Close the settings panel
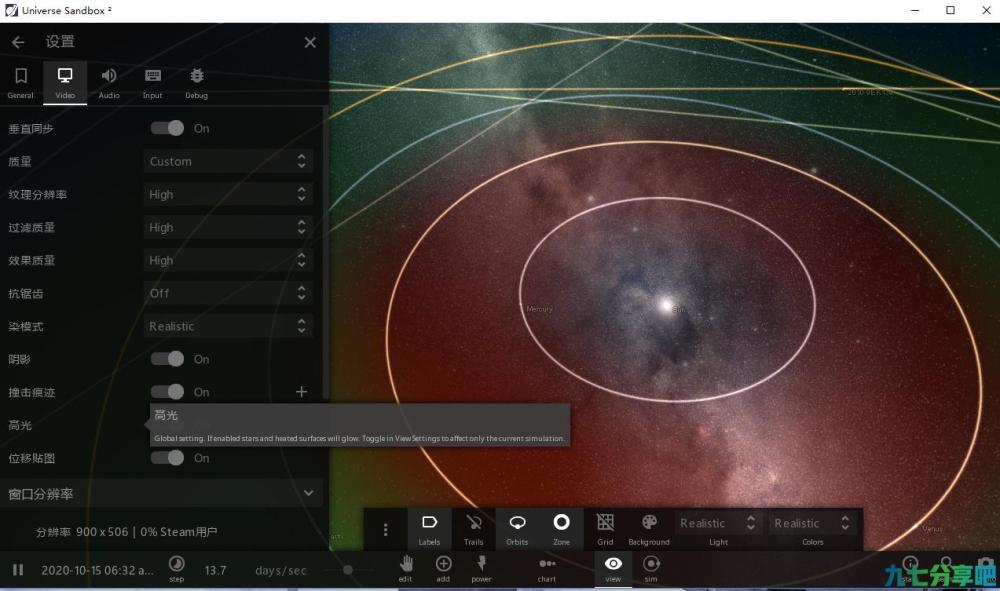1000x591 pixels. pos(310,42)
